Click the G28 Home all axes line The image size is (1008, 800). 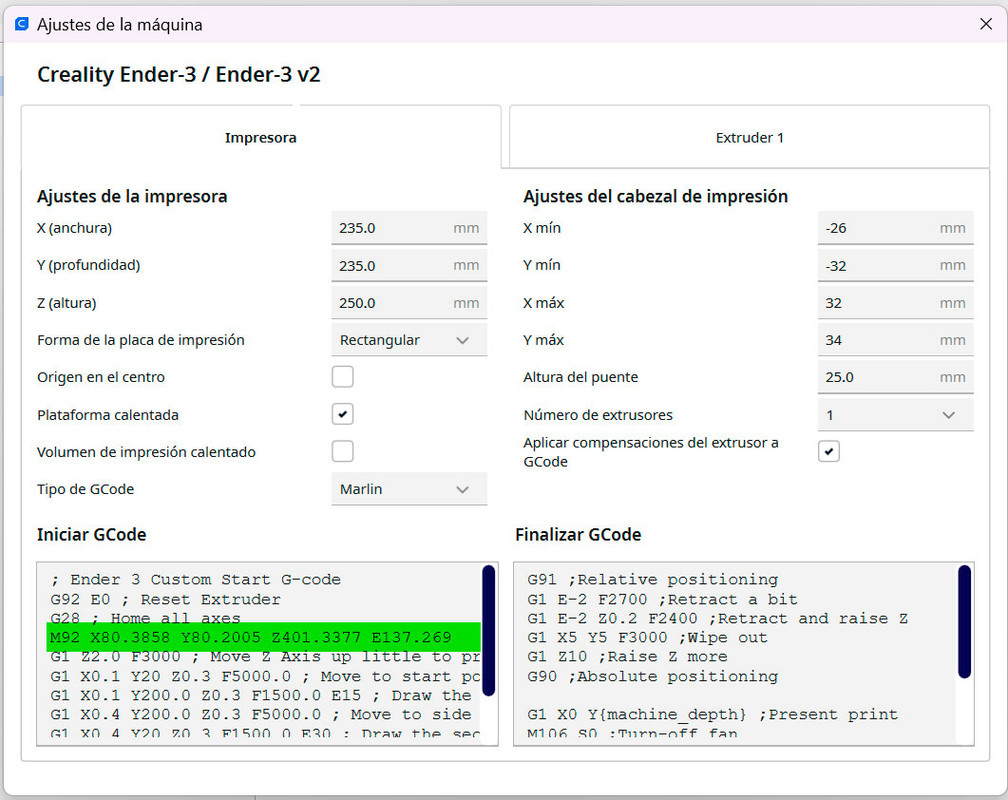(x=145, y=618)
